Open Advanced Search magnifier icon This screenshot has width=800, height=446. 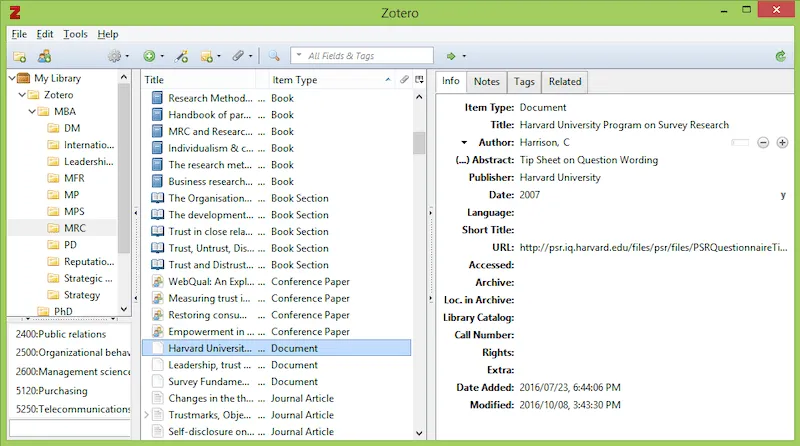coord(274,56)
